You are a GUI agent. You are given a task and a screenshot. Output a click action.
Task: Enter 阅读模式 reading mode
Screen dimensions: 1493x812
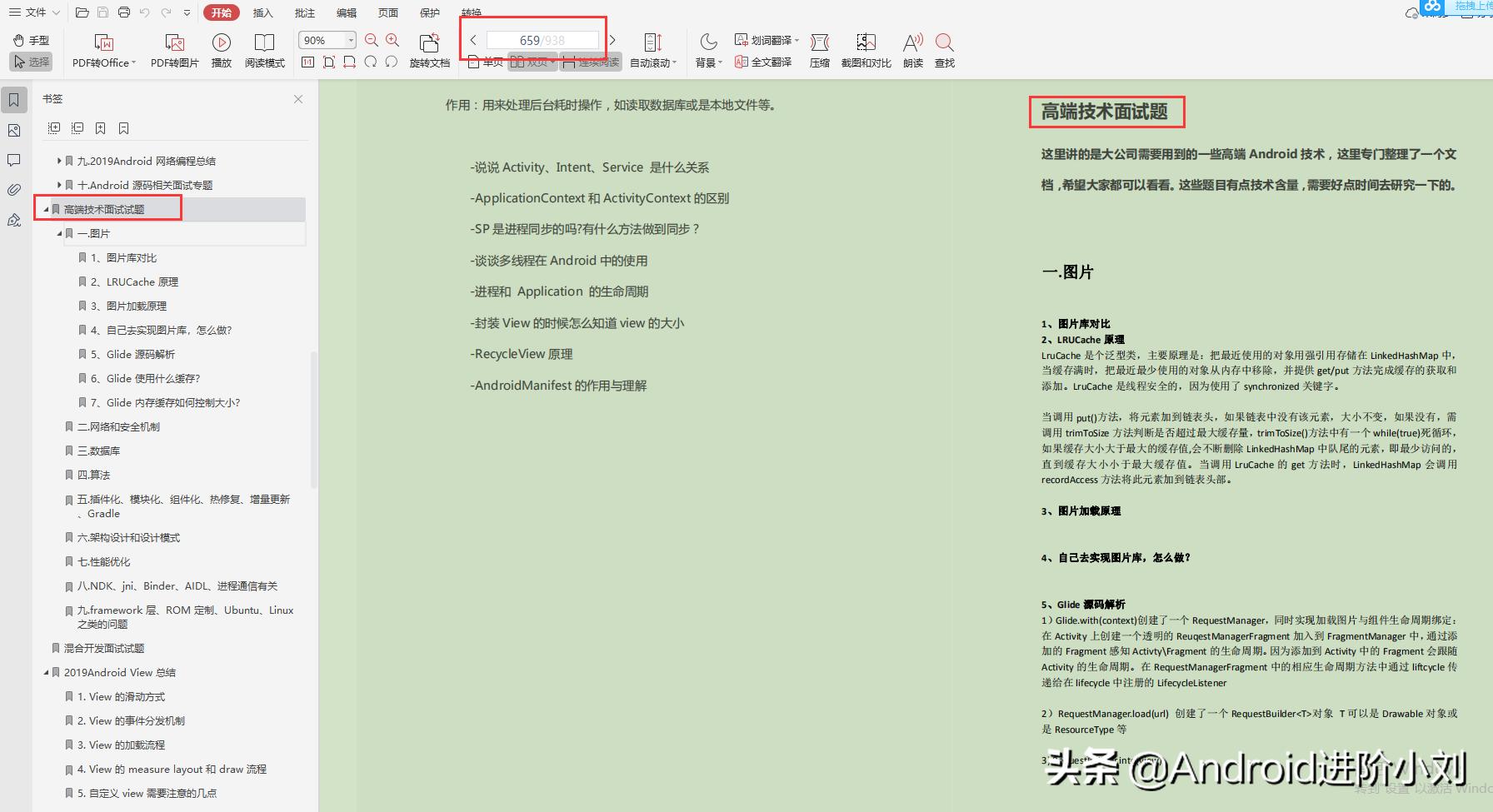pos(265,50)
